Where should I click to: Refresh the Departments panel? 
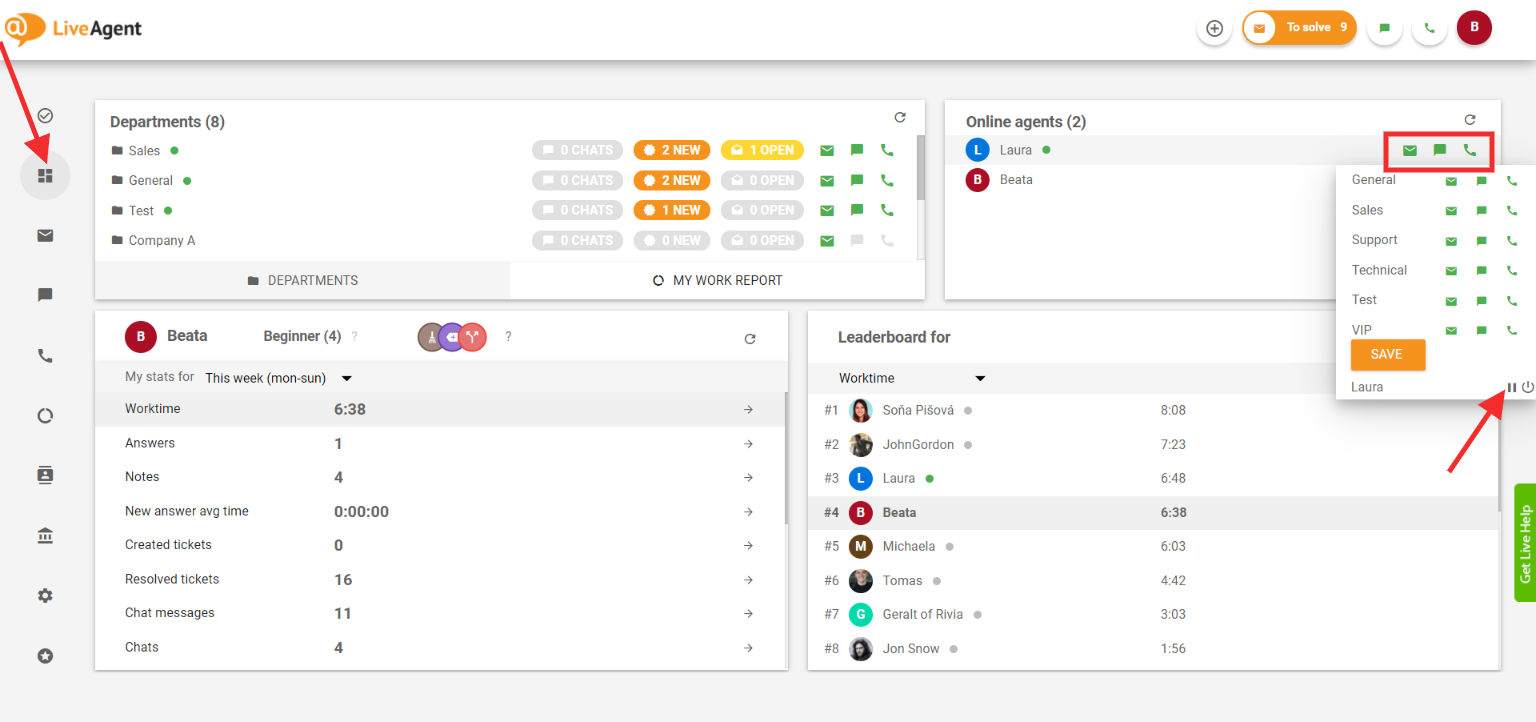pyautogui.click(x=900, y=118)
